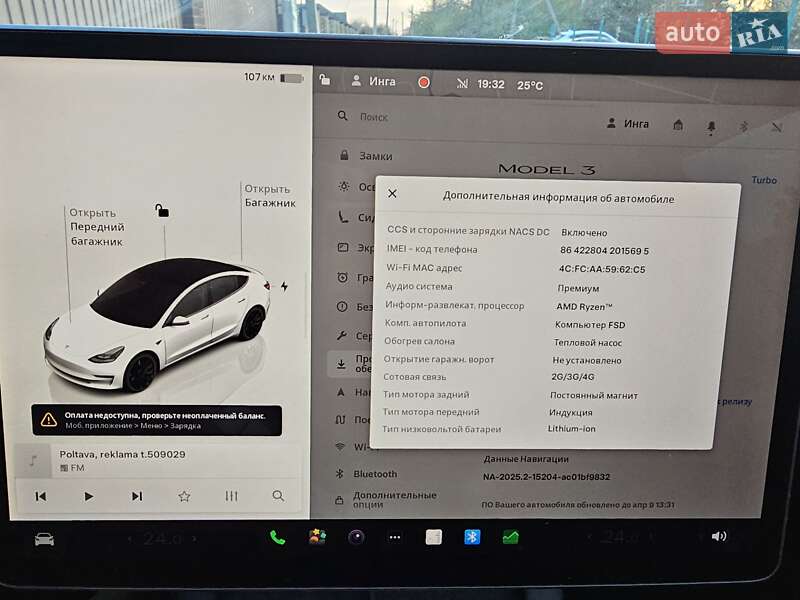Skip to next track

pyautogui.click(x=137, y=496)
